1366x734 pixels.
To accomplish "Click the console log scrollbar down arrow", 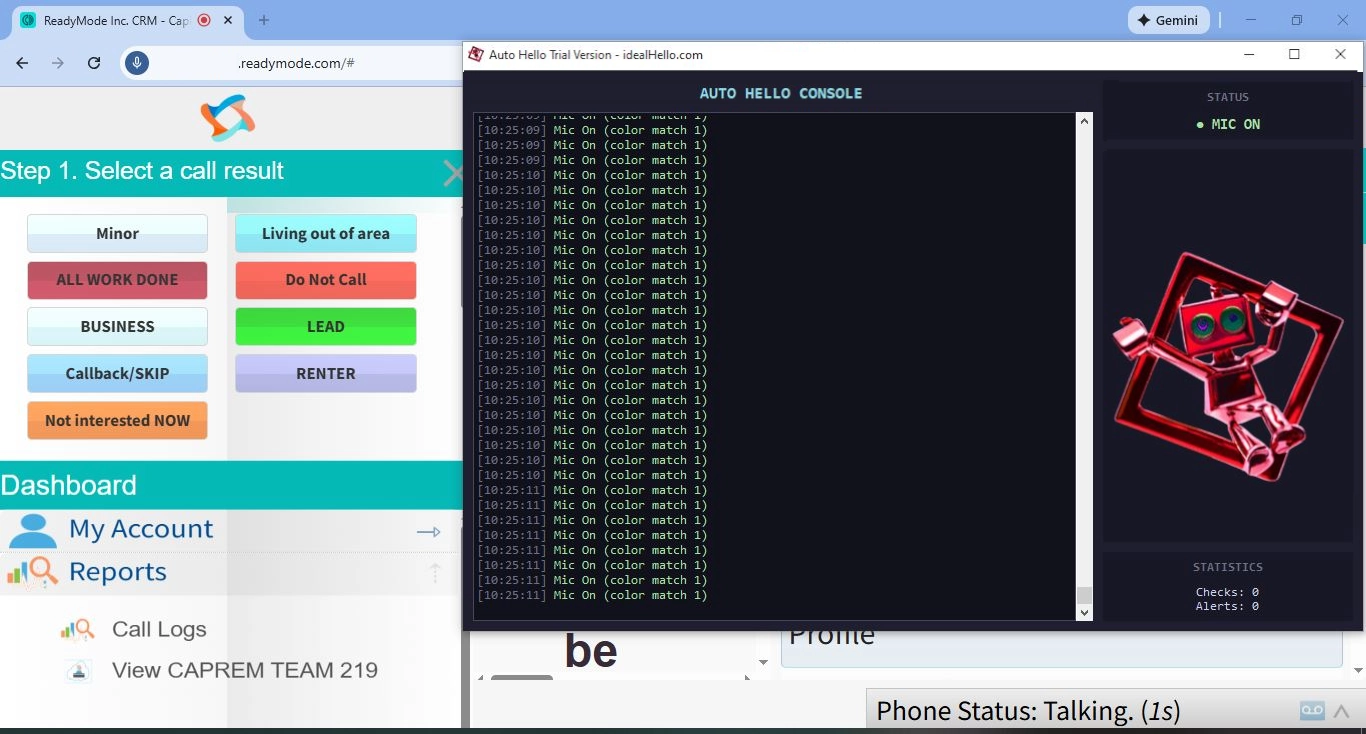I will 1084,612.
